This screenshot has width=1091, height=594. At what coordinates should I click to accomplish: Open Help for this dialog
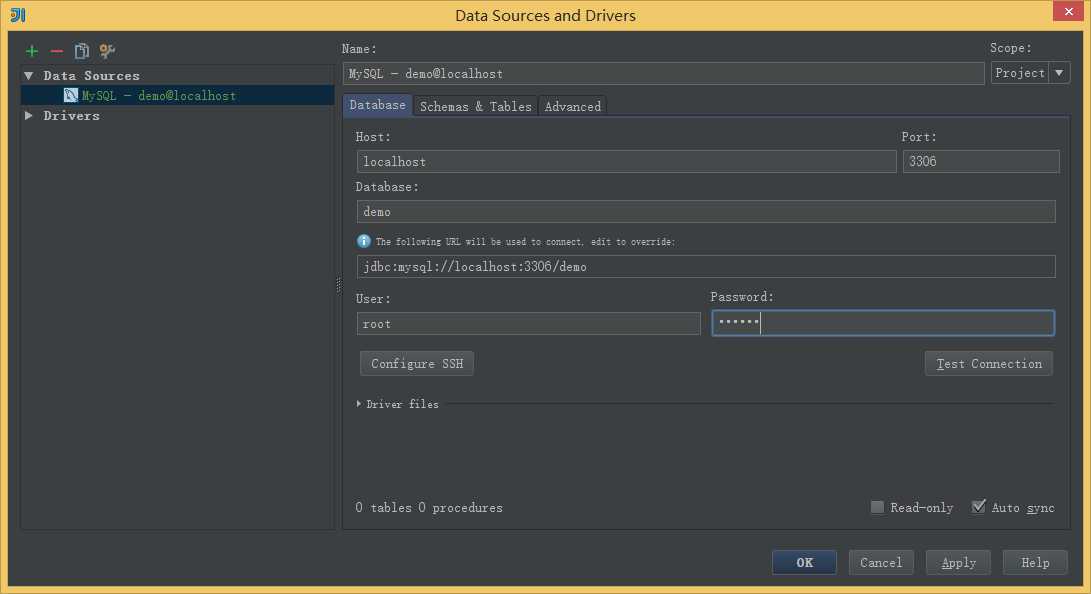[x=1035, y=562]
